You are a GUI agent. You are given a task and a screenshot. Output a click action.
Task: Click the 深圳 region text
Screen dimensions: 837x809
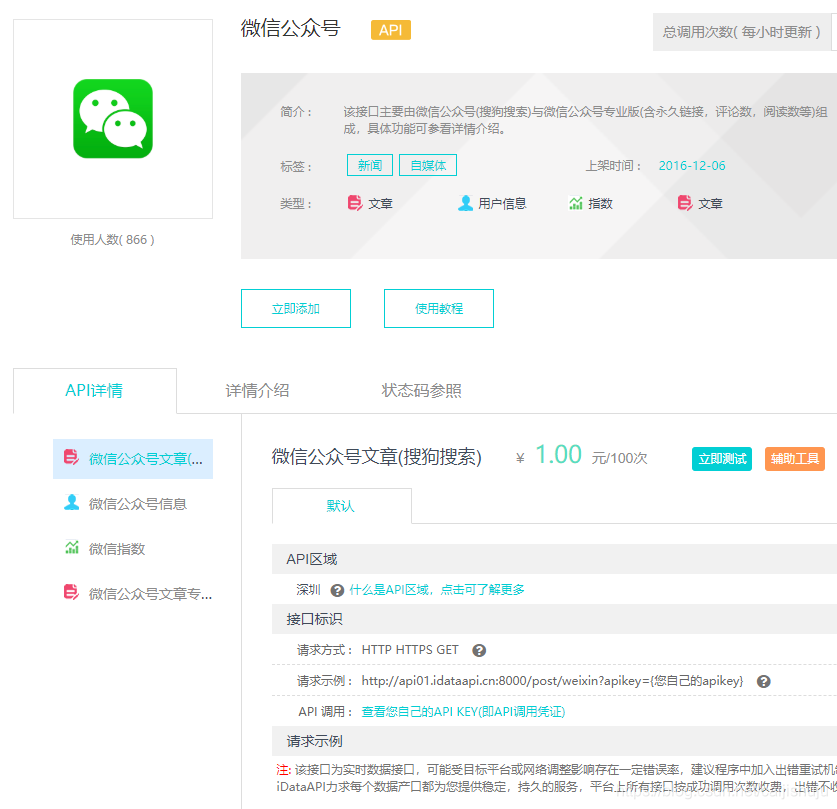[308, 590]
